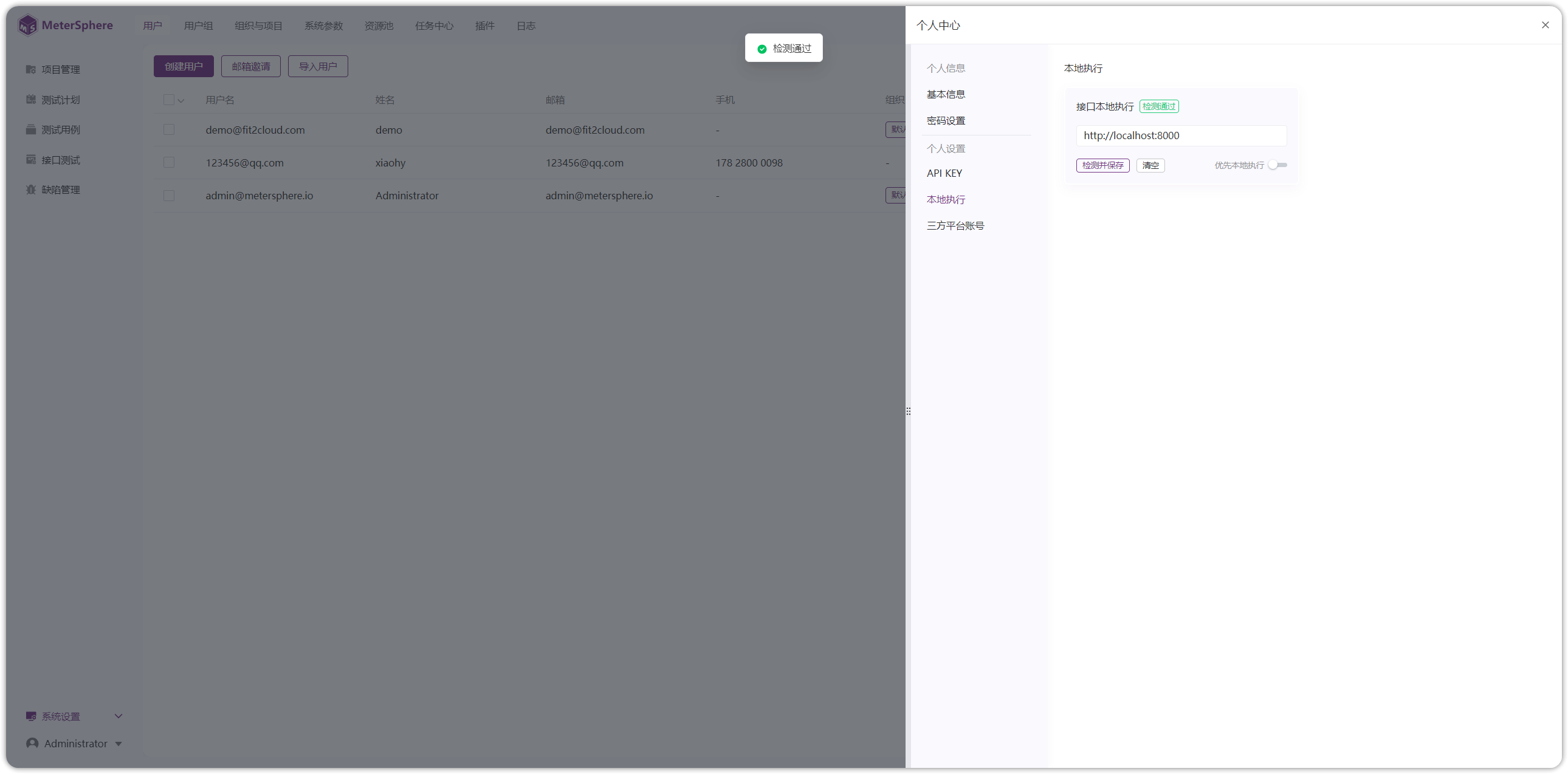Viewport: 1568px width, 774px height.
Task: Switch to the 用户组 tab
Action: [x=199, y=26]
